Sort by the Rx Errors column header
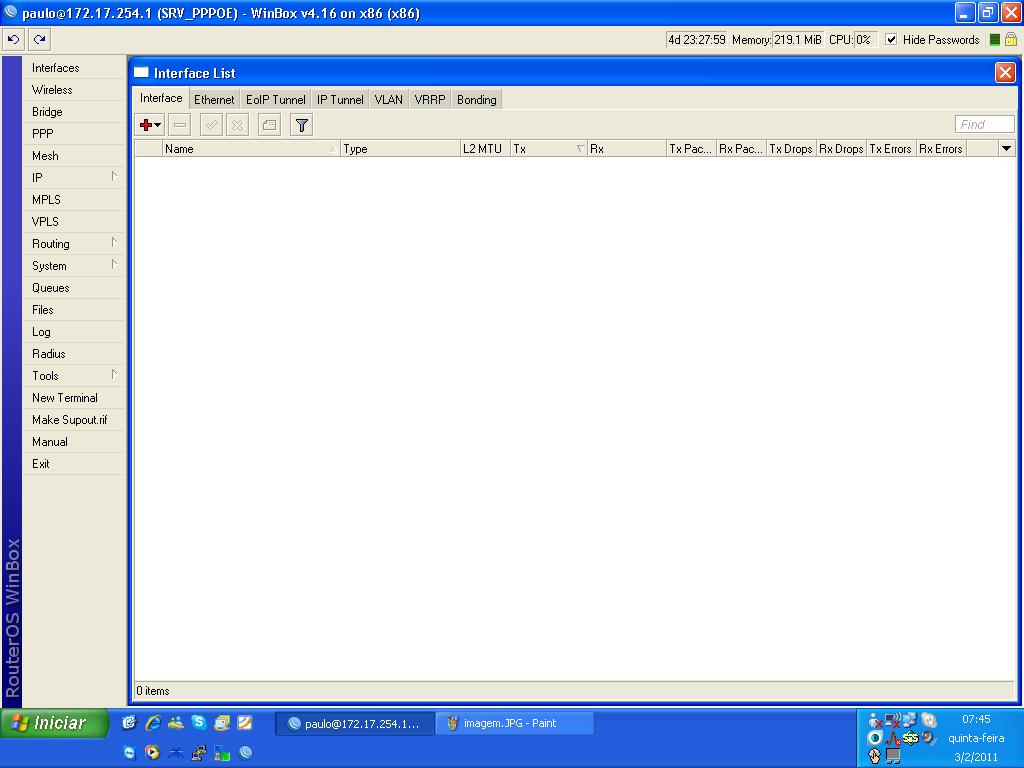 (x=941, y=149)
